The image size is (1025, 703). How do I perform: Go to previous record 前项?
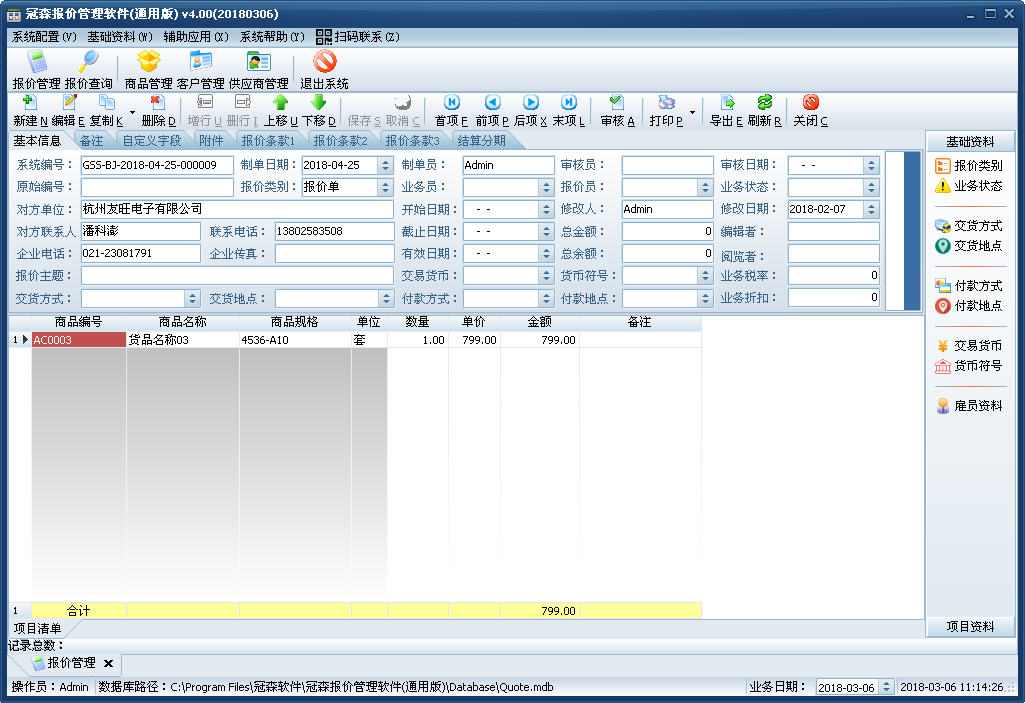coord(492,111)
